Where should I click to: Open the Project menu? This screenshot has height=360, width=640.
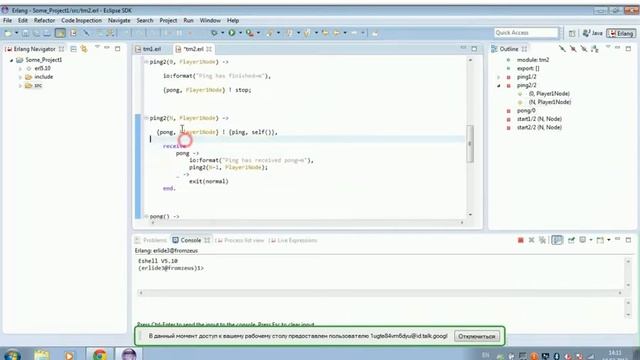[168, 20]
